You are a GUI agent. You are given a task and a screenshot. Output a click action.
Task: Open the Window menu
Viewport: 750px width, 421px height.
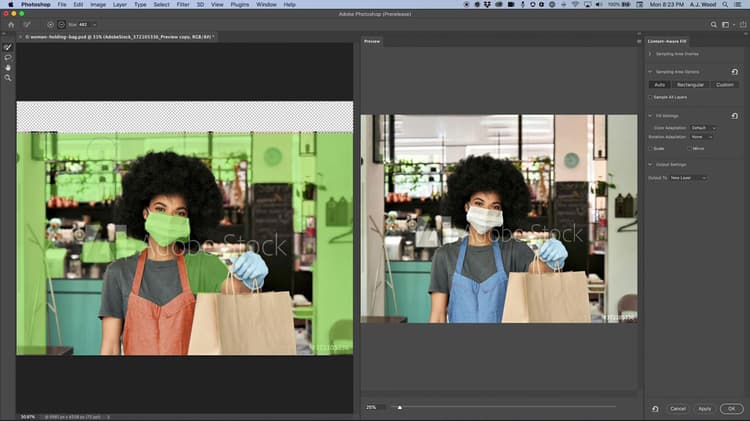266,4
